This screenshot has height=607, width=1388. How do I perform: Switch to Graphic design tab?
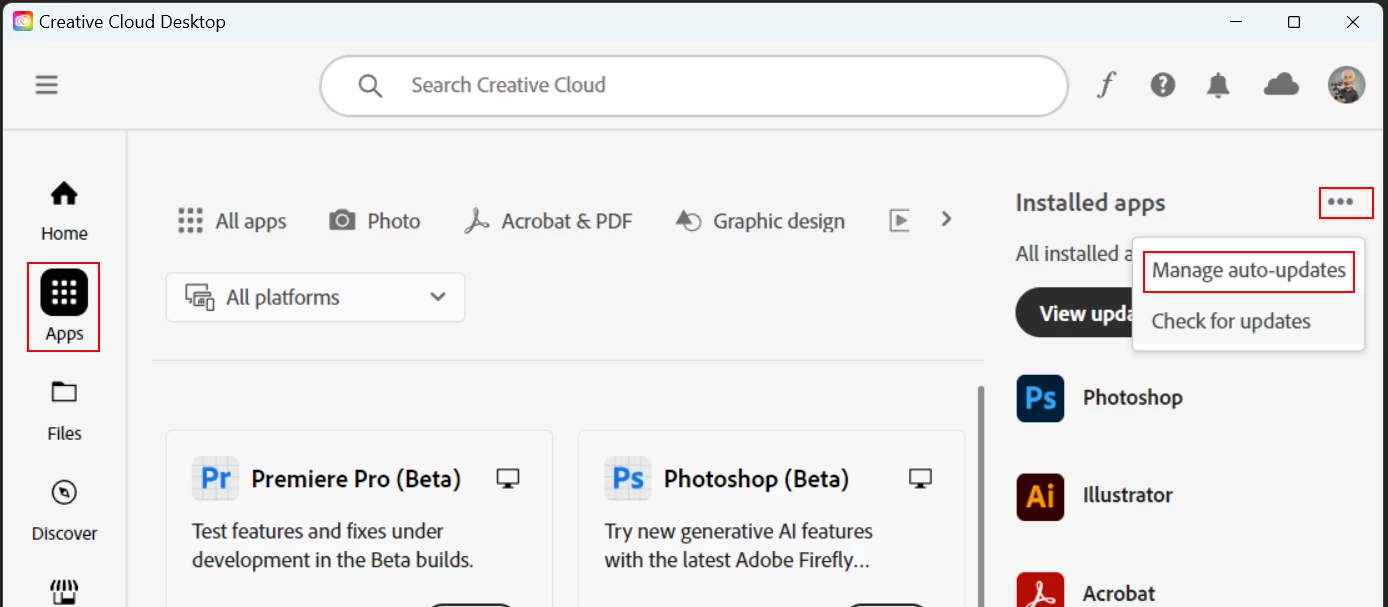pyautogui.click(x=760, y=221)
